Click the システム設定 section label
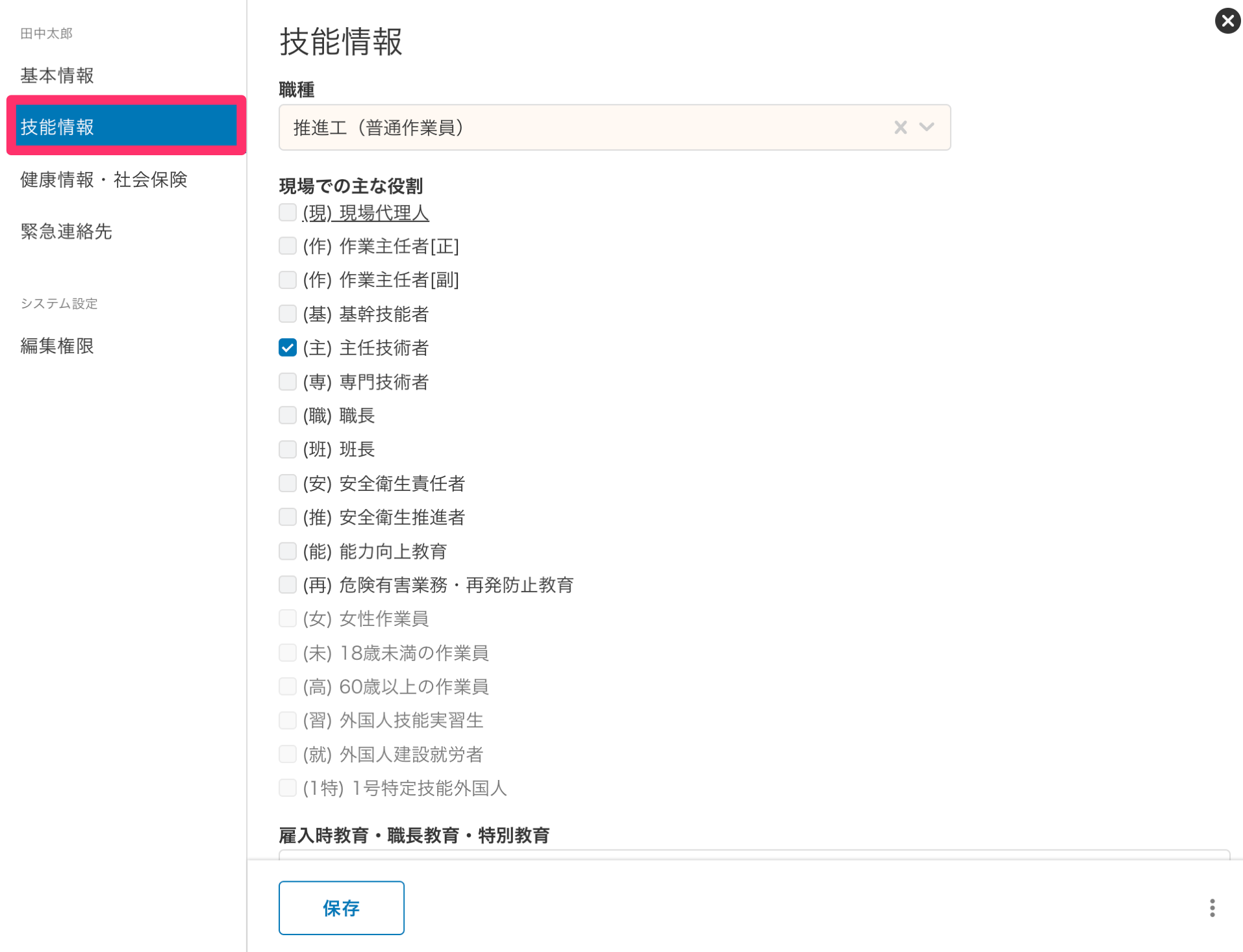This screenshot has width=1243, height=952. [58, 303]
